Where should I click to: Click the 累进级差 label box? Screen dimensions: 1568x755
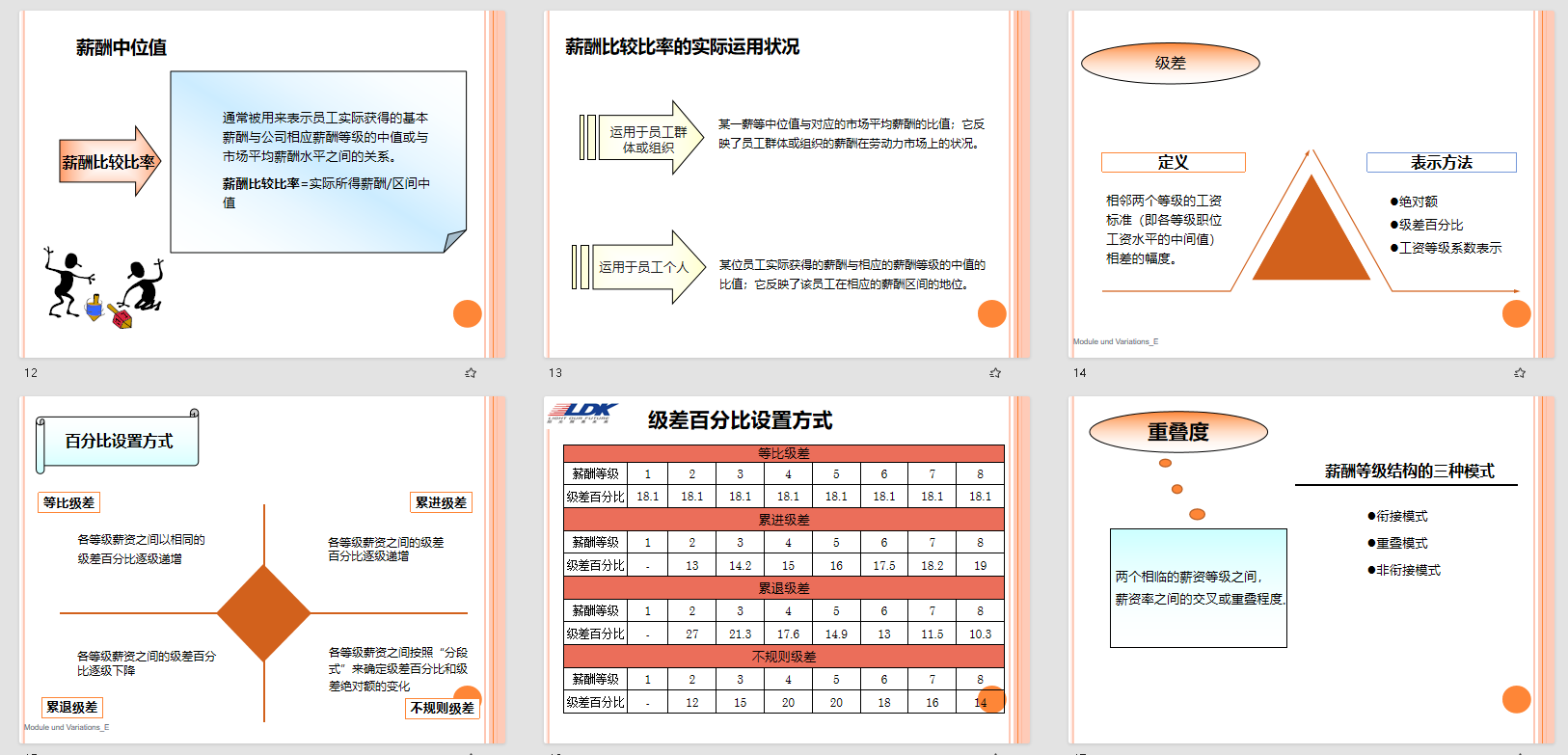coord(441,502)
